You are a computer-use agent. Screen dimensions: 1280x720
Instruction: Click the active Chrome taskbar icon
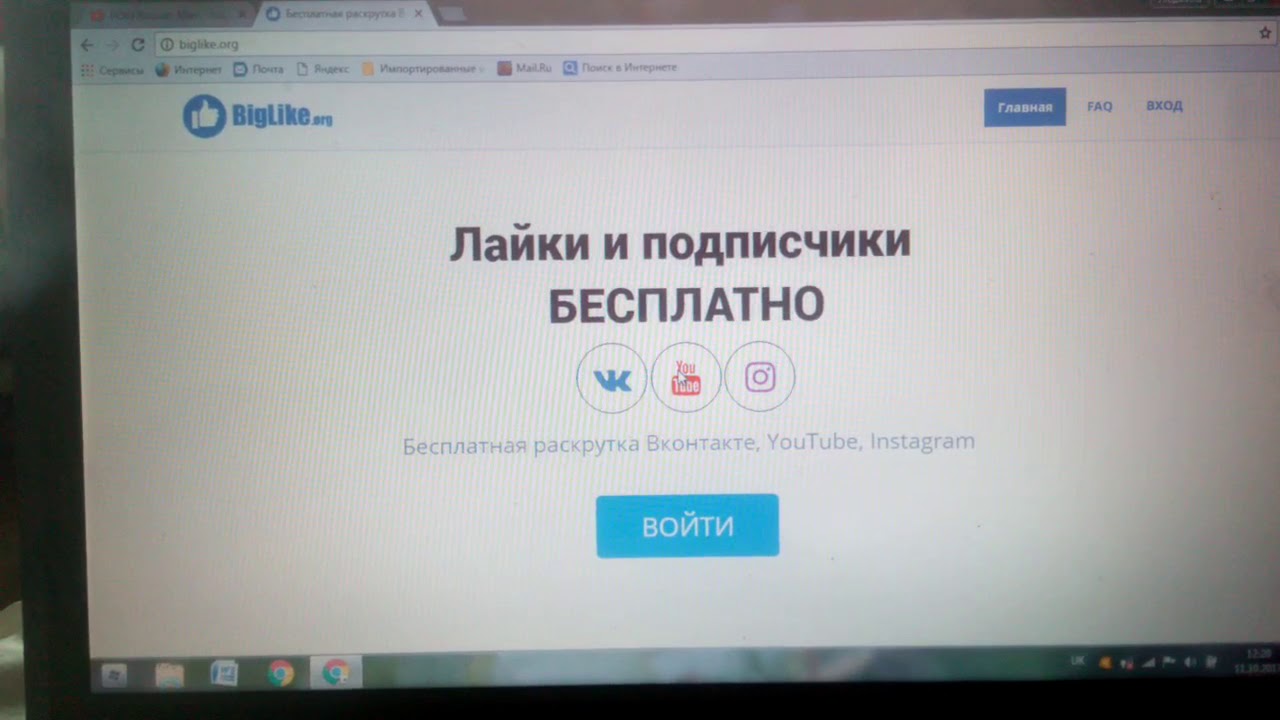click(x=335, y=673)
